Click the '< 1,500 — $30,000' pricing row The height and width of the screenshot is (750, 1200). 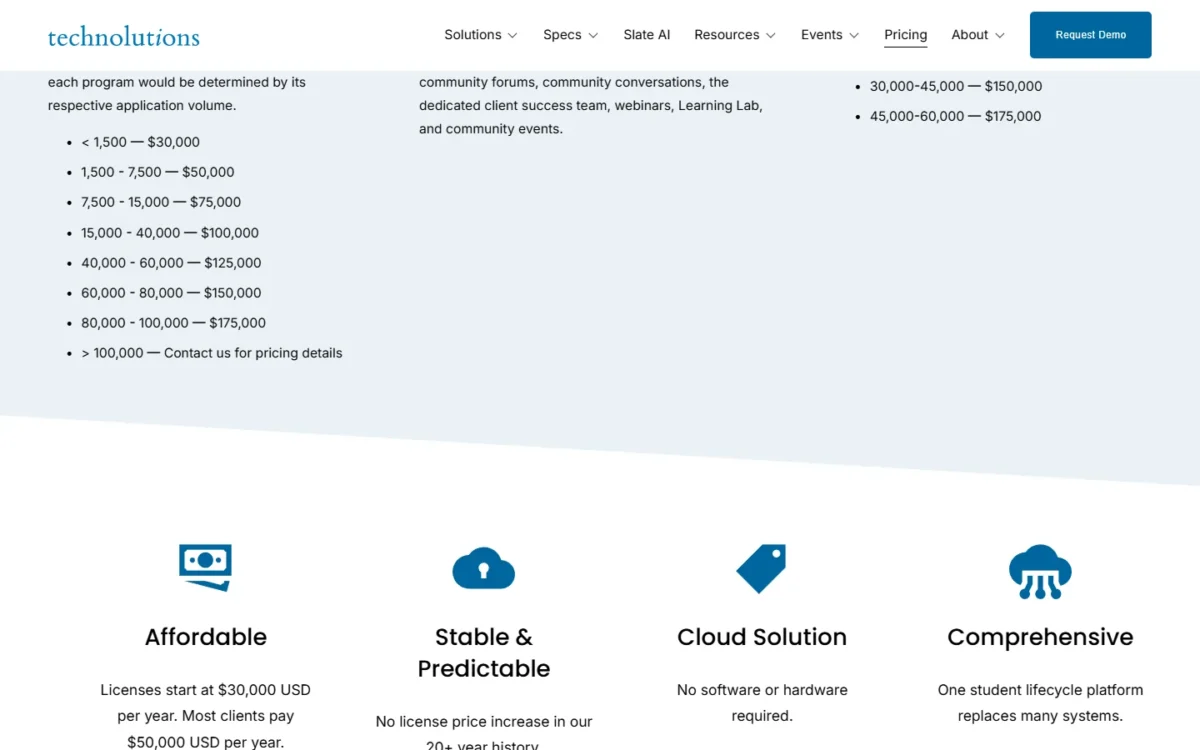(x=140, y=142)
